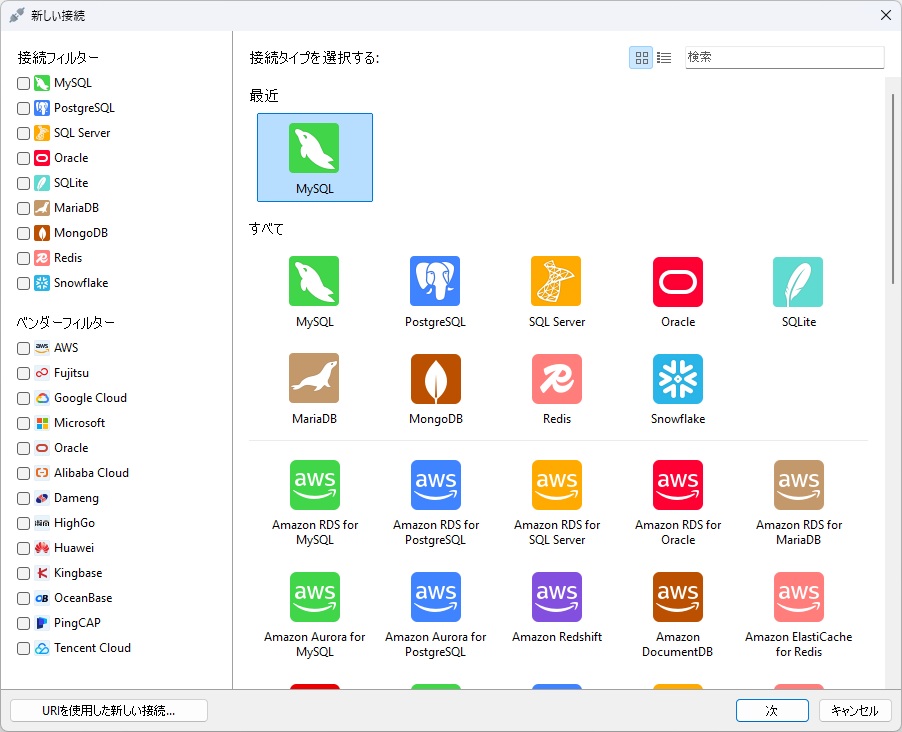The height and width of the screenshot is (732, 902).
Task: Select Amazon RDS for Oracle
Action: click(x=678, y=503)
